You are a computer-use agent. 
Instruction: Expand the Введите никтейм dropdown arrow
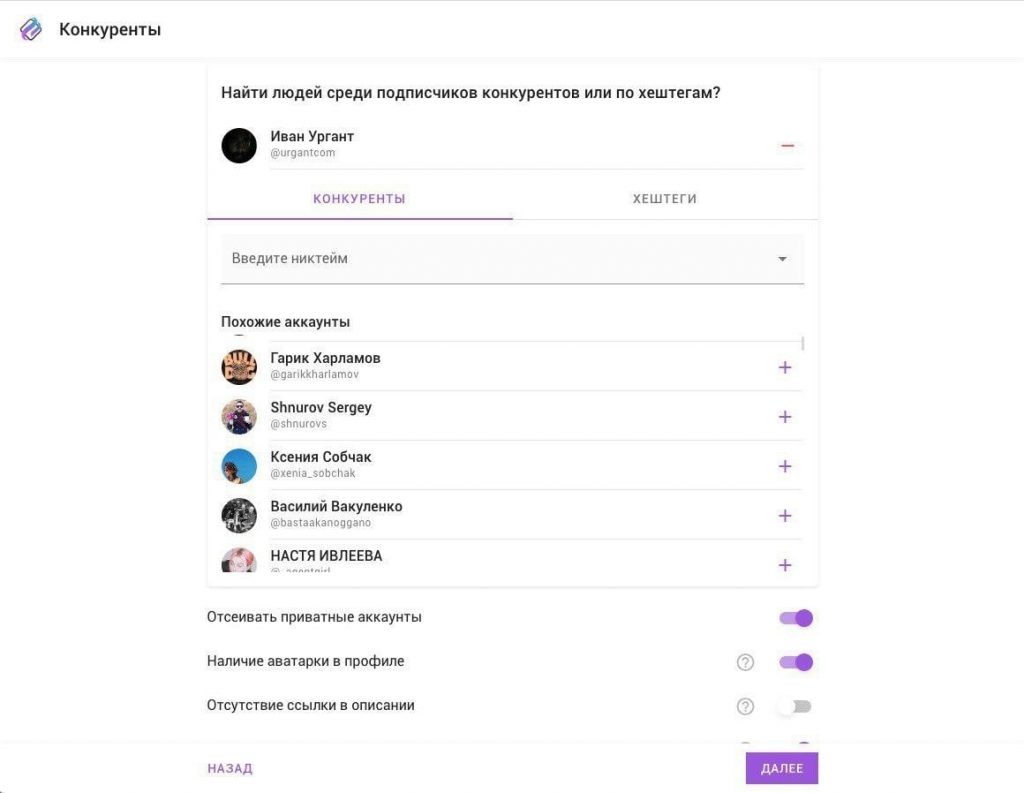click(782, 259)
